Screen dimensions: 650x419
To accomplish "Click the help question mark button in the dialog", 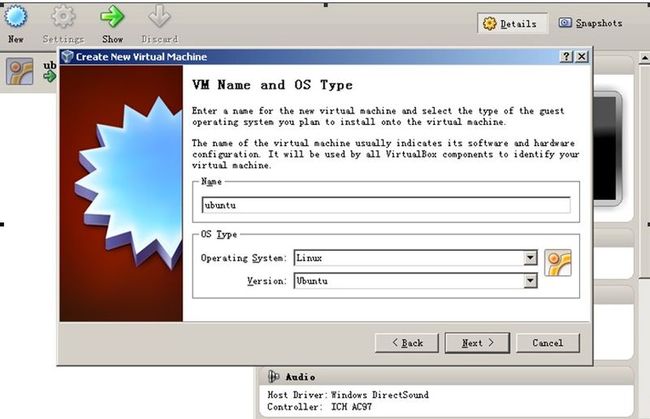I will coord(566,56).
